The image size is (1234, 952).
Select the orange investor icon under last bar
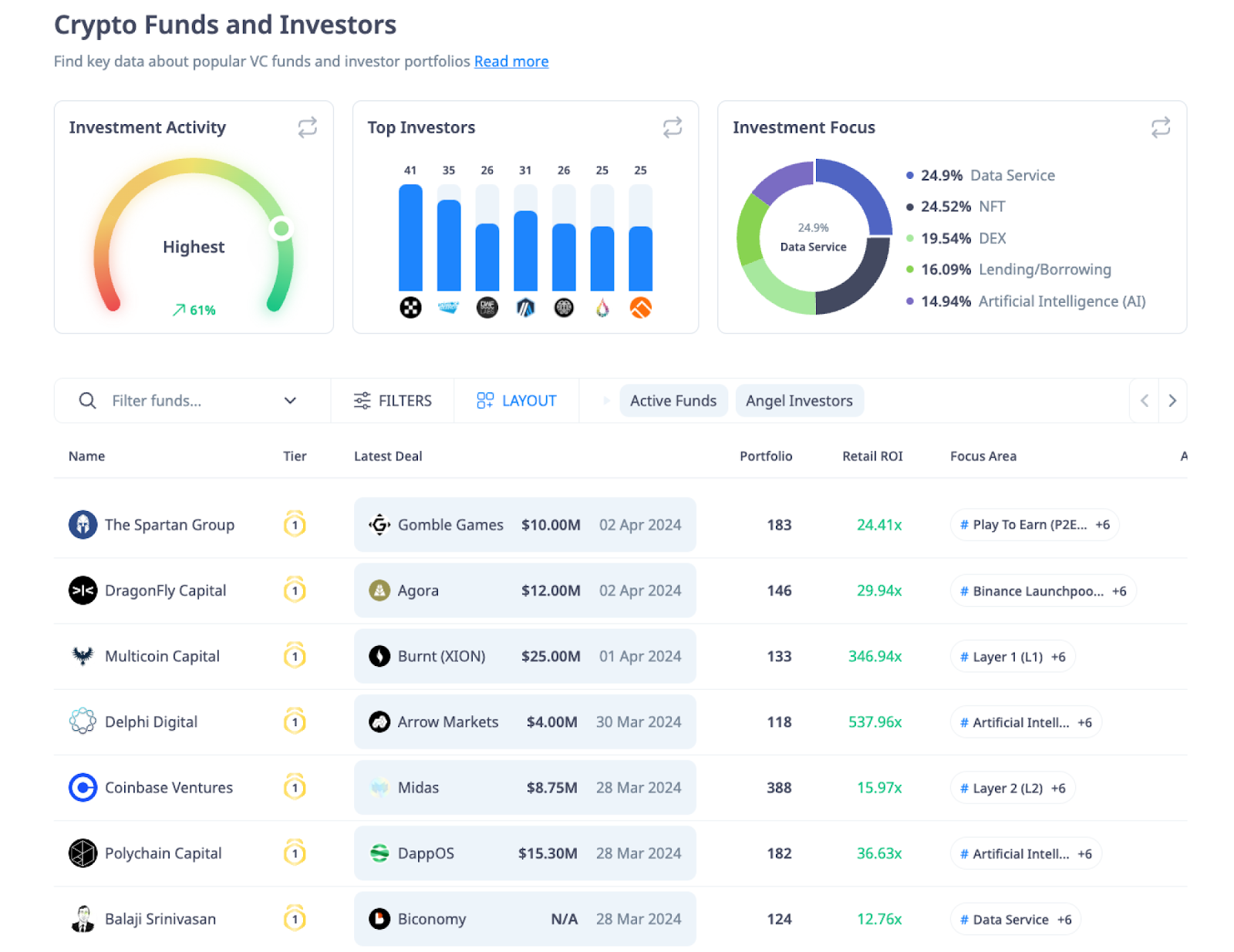(640, 308)
